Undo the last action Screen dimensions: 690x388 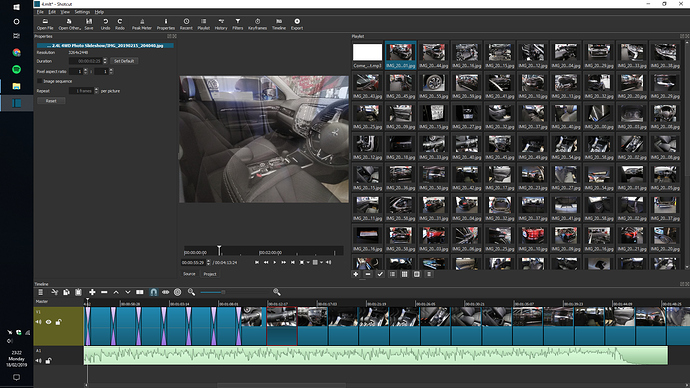tap(105, 24)
